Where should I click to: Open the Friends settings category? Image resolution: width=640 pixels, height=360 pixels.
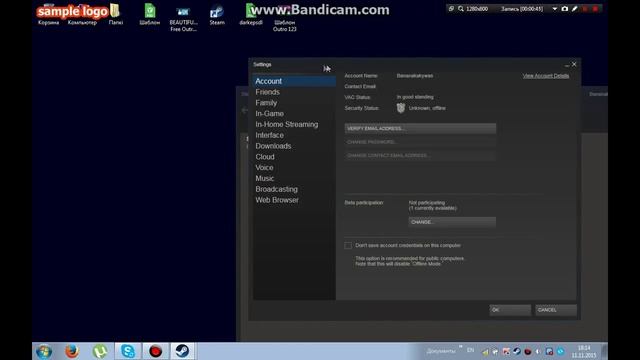294,92
